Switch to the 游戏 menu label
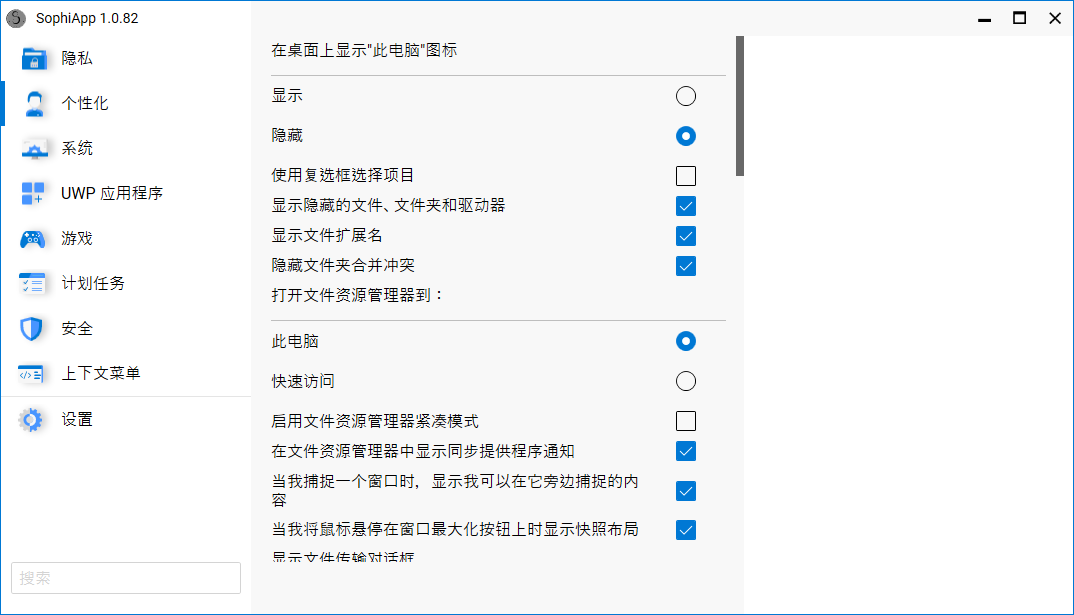Image resolution: width=1074 pixels, height=615 pixels. tap(77, 239)
